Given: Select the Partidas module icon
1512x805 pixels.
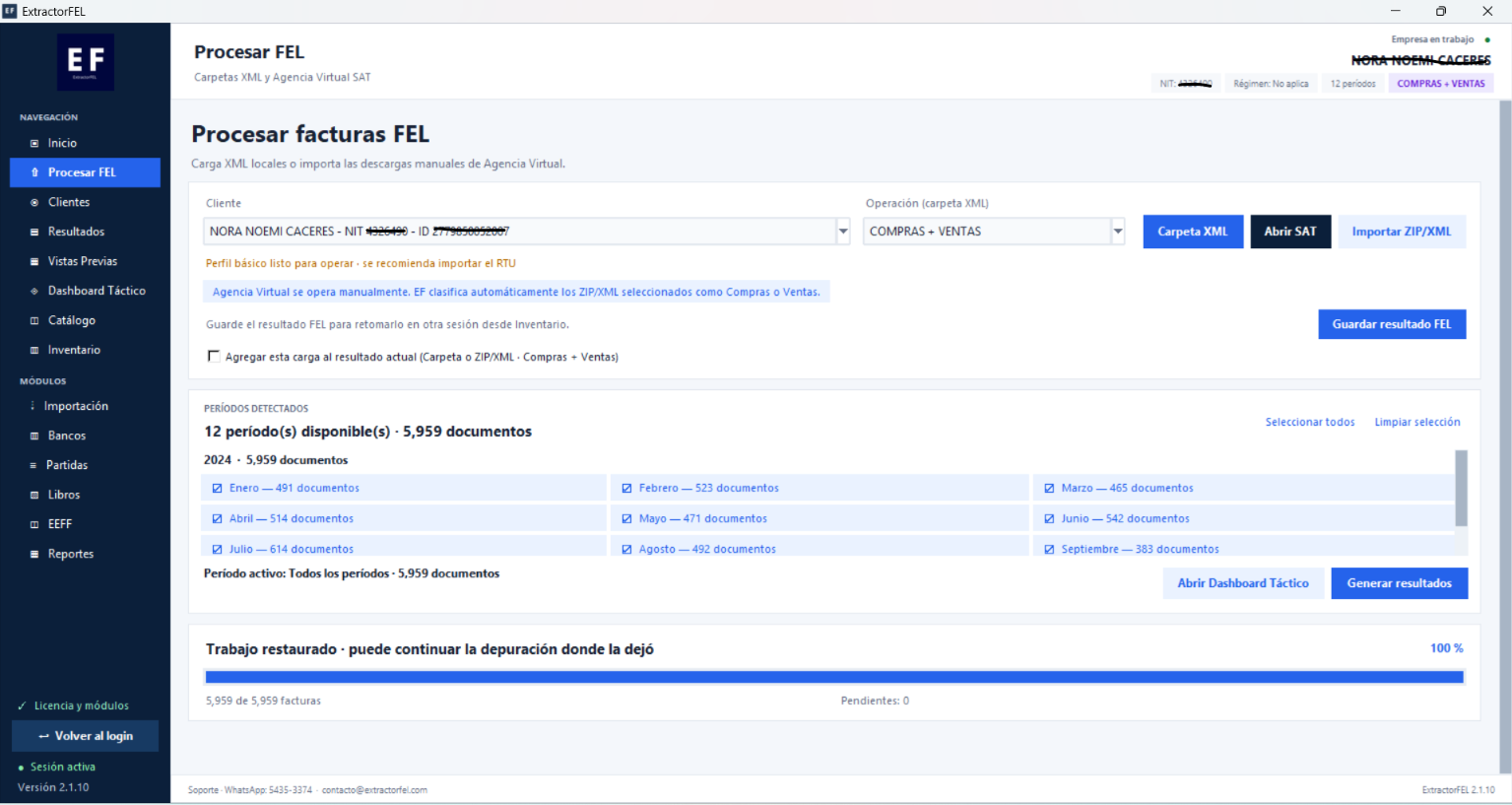Looking at the screenshot, I should [33, 465].
